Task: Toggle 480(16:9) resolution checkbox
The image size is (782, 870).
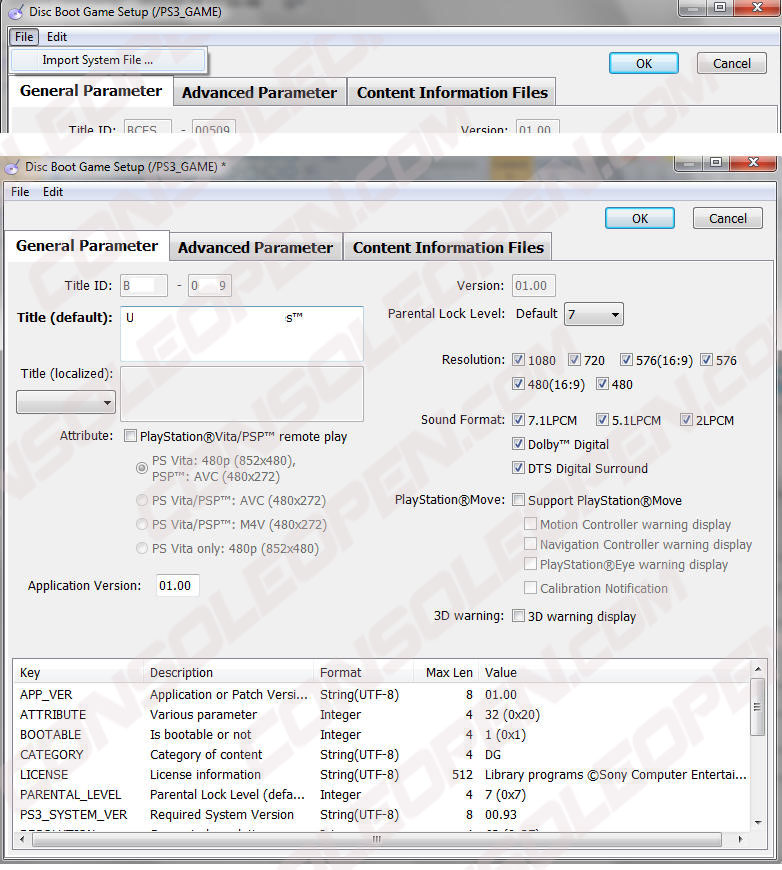Action: point(518,383)
